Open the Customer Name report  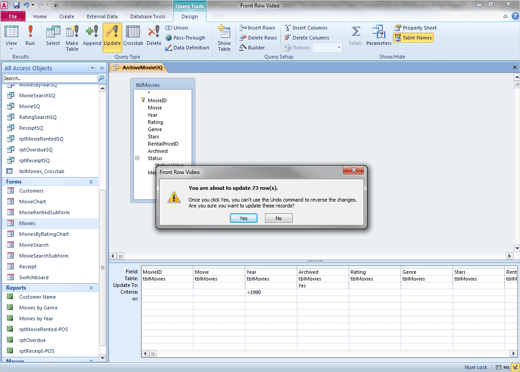(37, 297)
